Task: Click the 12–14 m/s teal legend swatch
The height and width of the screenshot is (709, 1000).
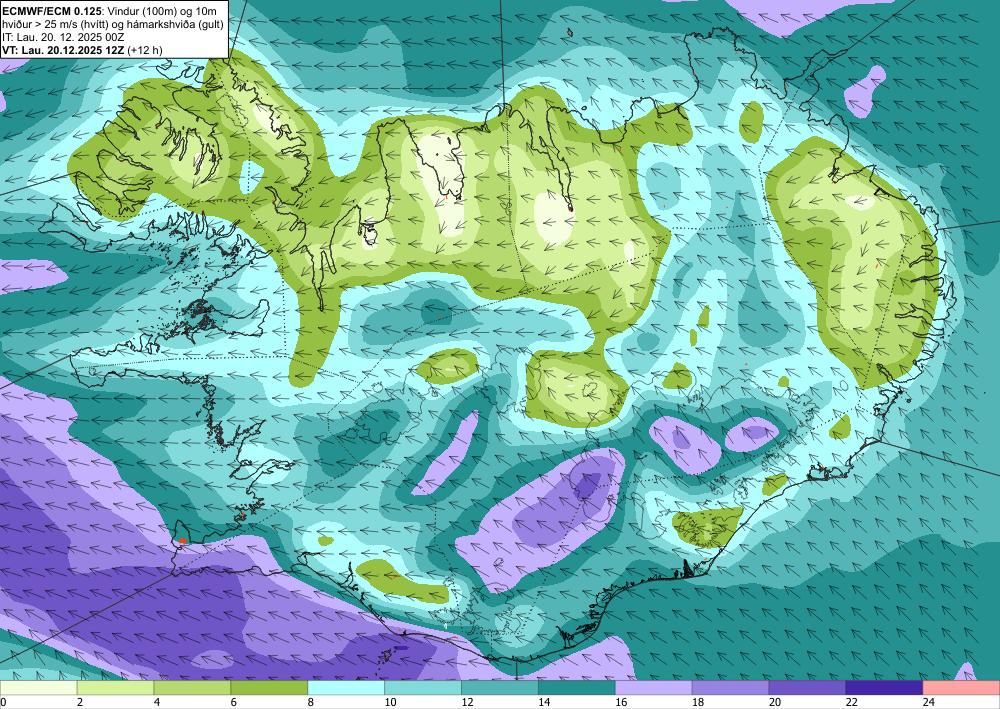Action: (x=500, y=688)
